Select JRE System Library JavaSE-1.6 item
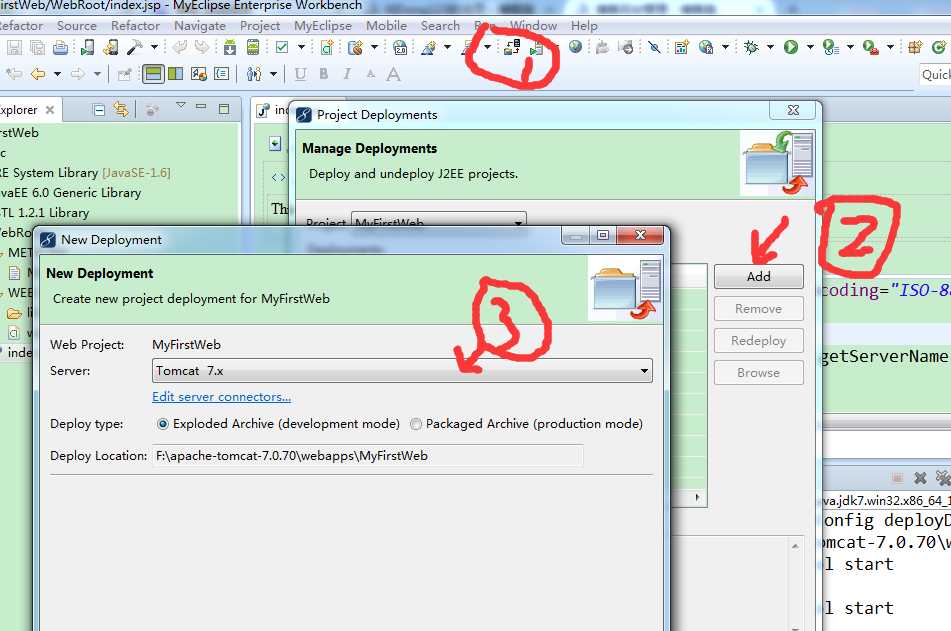The width and height of the screenshot is (951, 631). click(85, 173)
